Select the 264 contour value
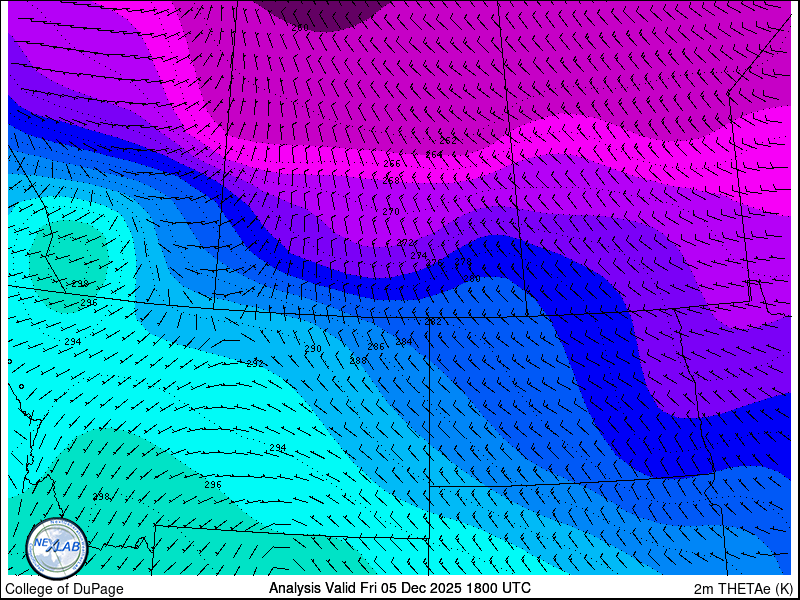Image resolution: width=800 pixels, height=600 pixels. pos(434,154)
